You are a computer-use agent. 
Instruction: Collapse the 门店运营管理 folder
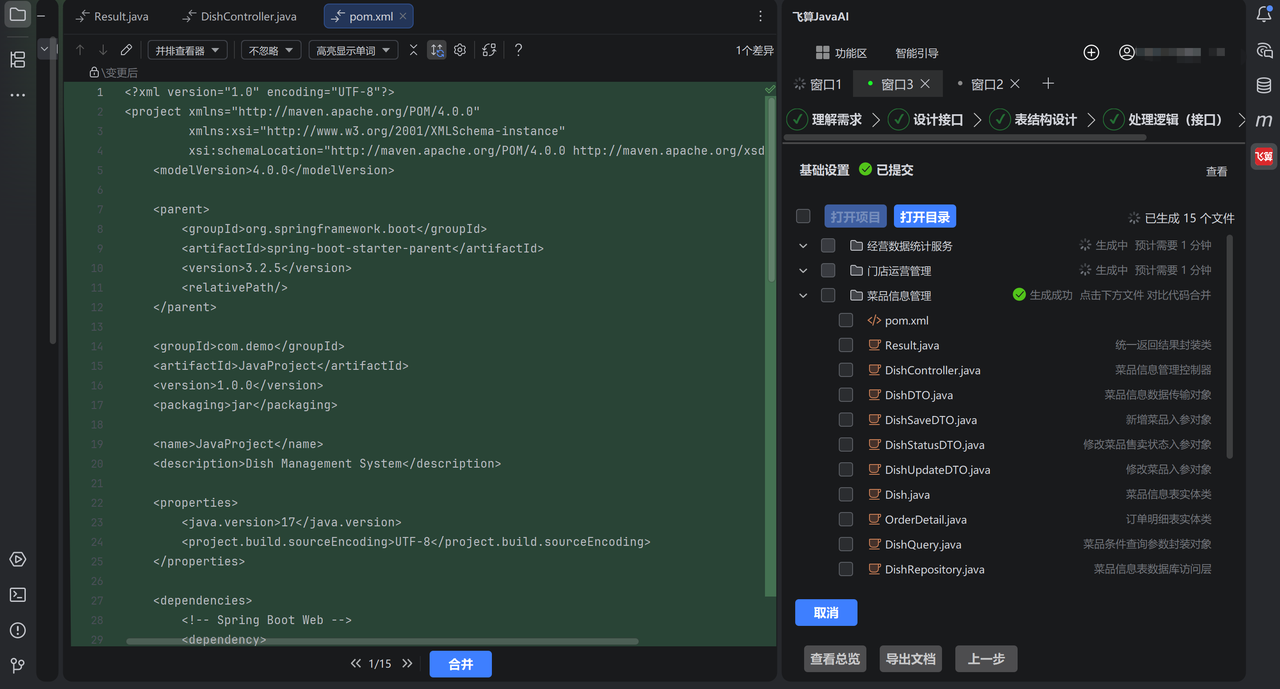[803, 270]
